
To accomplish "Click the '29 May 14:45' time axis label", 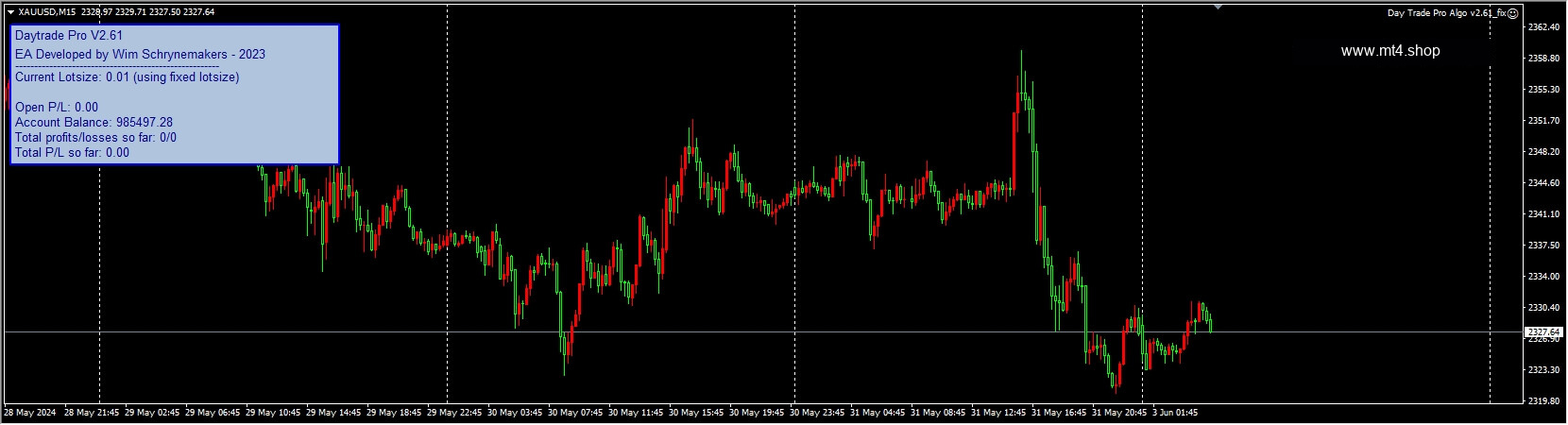I will pyautogui.click(x=333, y=414).
